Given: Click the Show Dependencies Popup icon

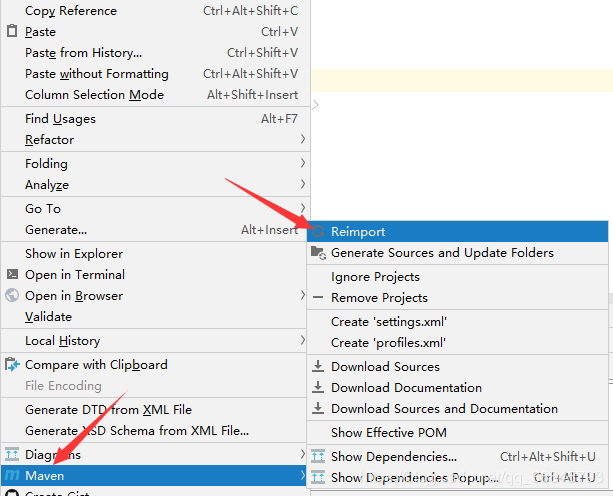Looking at the screenshot, I should click(x=318, y=477).
